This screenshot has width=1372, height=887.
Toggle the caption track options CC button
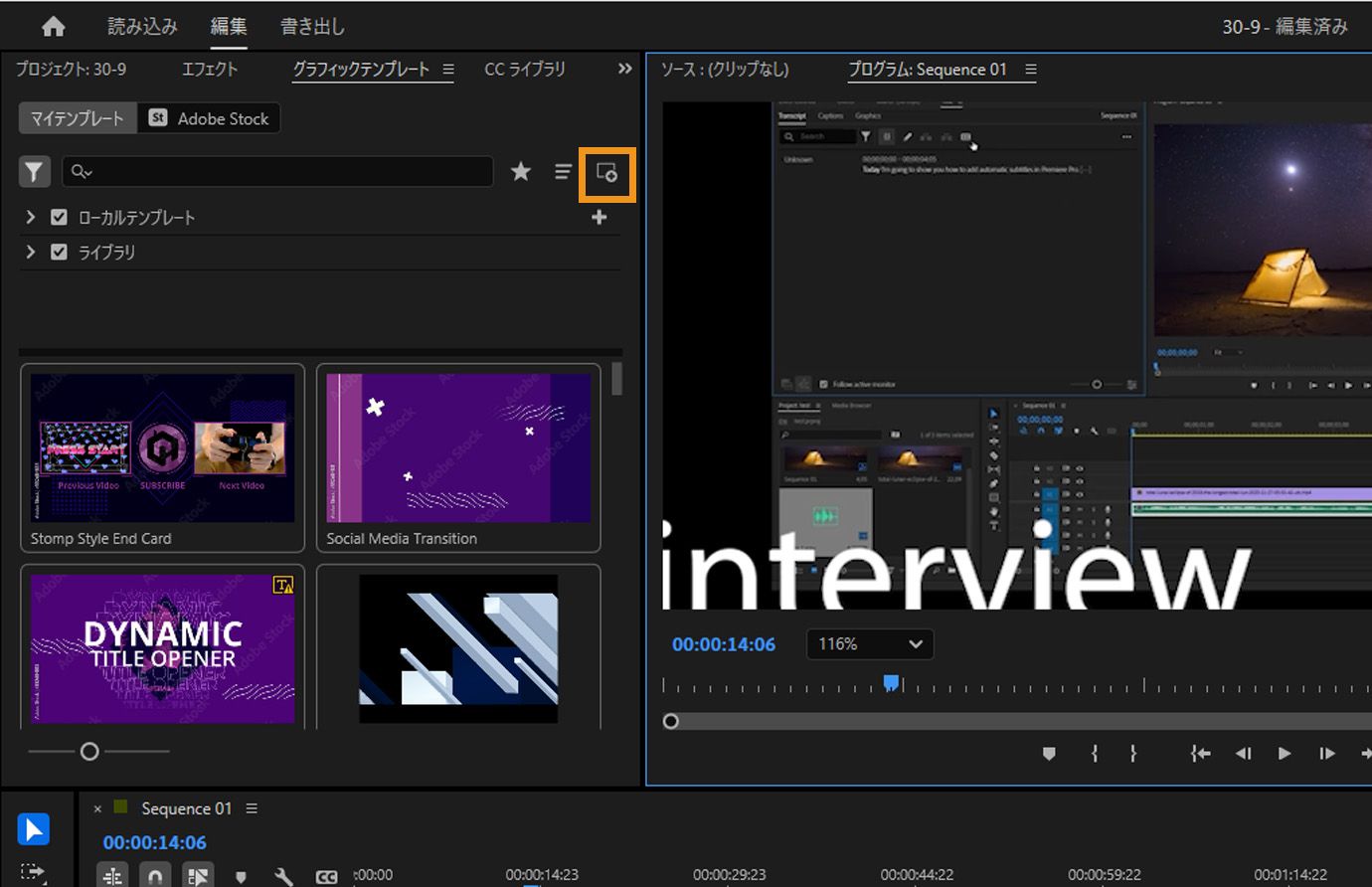pyautogui.click(x=326, y=876)
